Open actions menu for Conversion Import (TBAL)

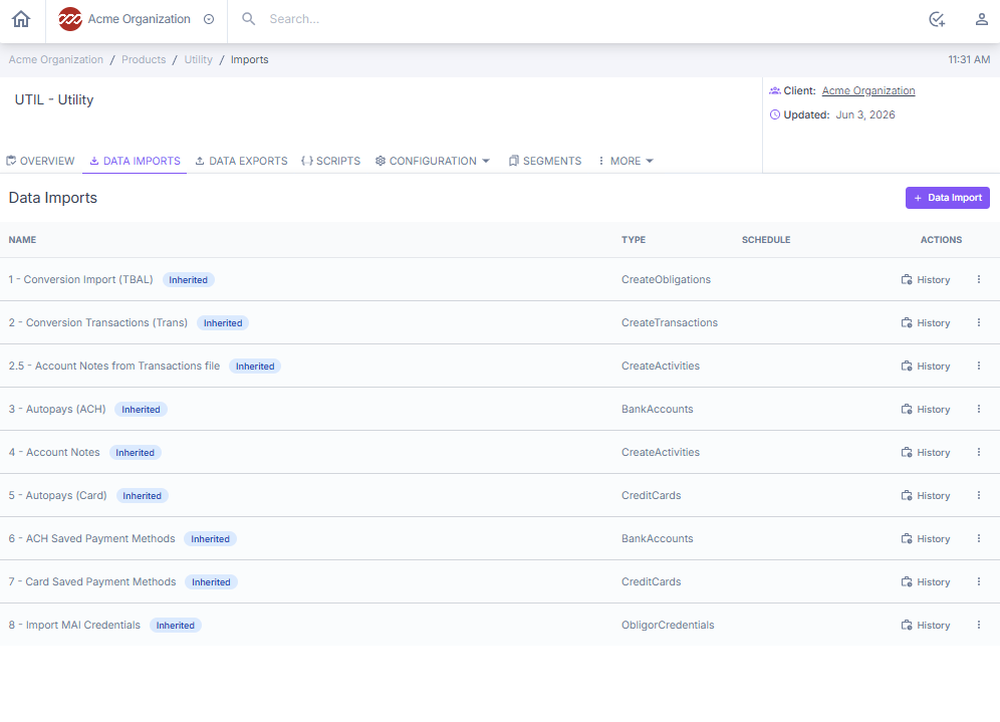[x=978, y=279]
